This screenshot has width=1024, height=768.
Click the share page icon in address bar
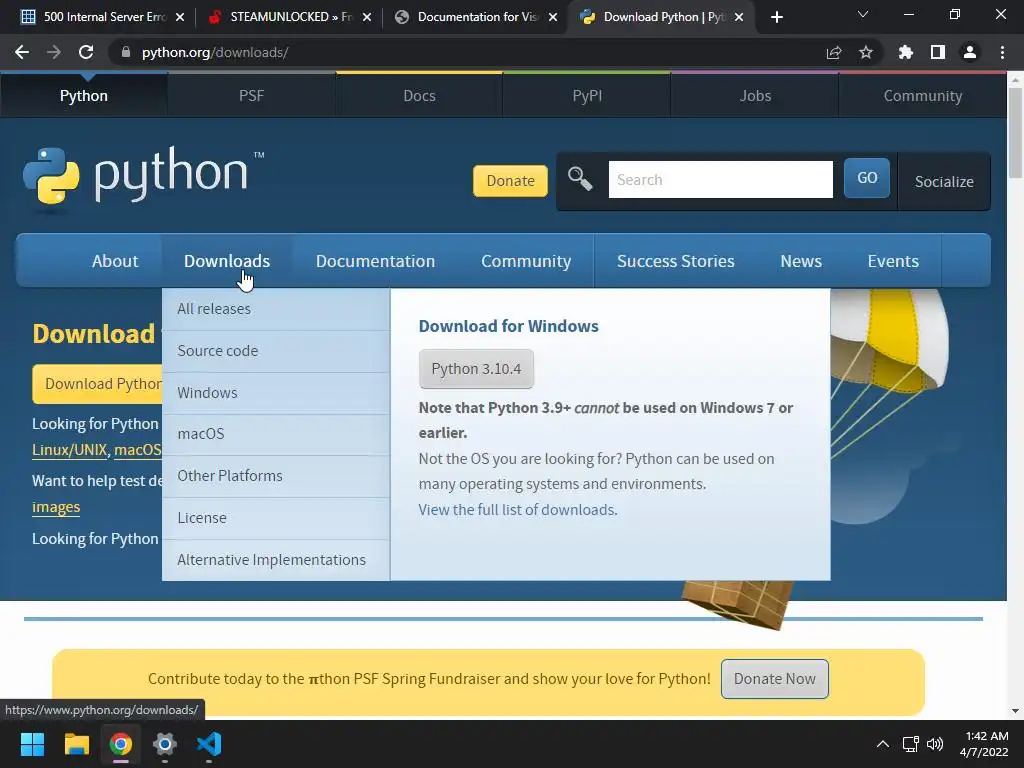point(834,52)
